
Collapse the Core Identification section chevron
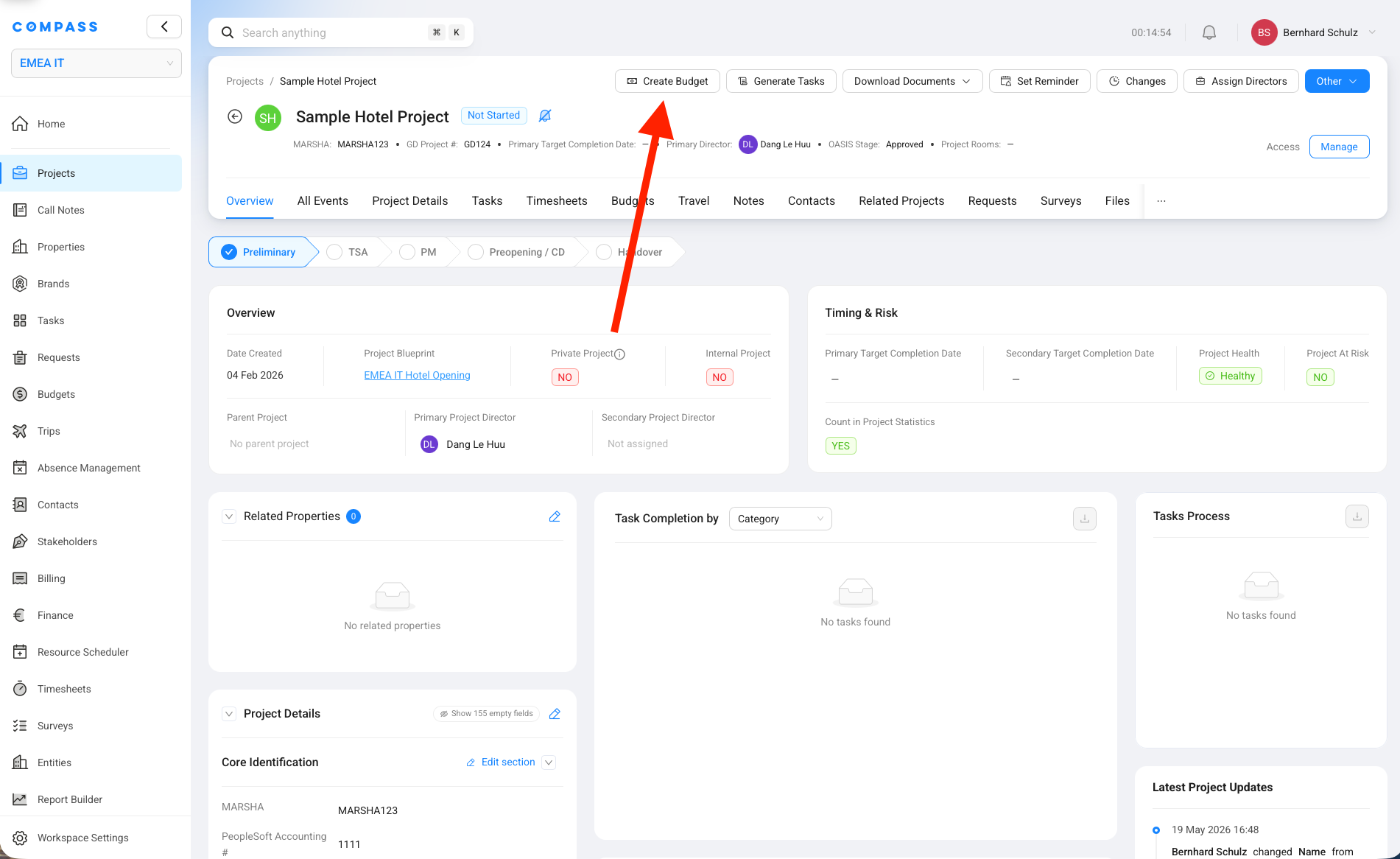(549, 762)
